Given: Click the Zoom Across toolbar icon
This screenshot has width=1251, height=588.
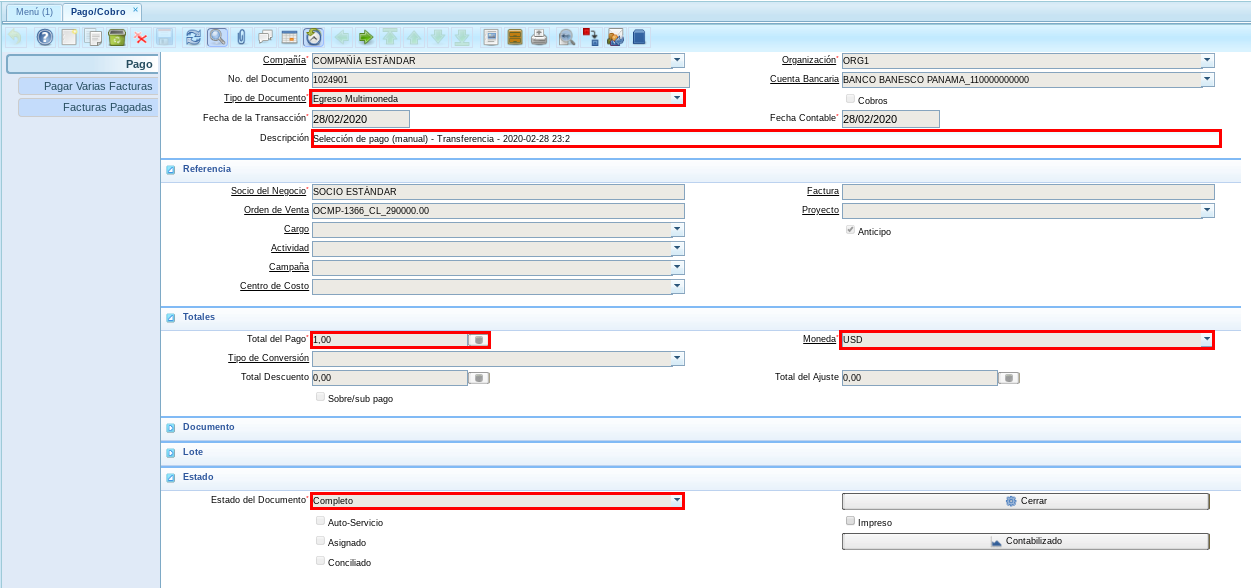Looking at the screenshot, I should coord(567,37).
